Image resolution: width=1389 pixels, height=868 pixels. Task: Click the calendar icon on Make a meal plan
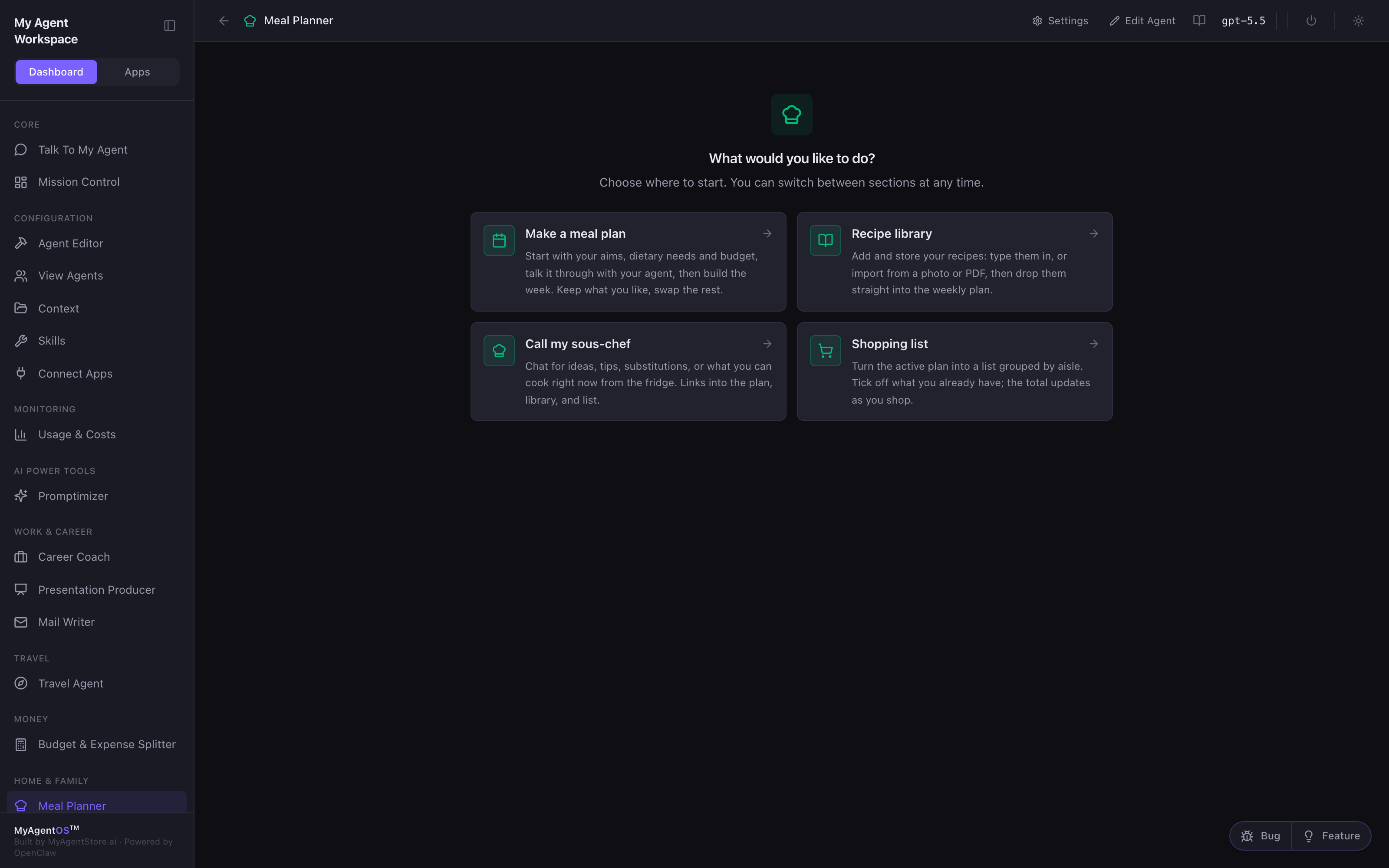click(x=499, y=240)
